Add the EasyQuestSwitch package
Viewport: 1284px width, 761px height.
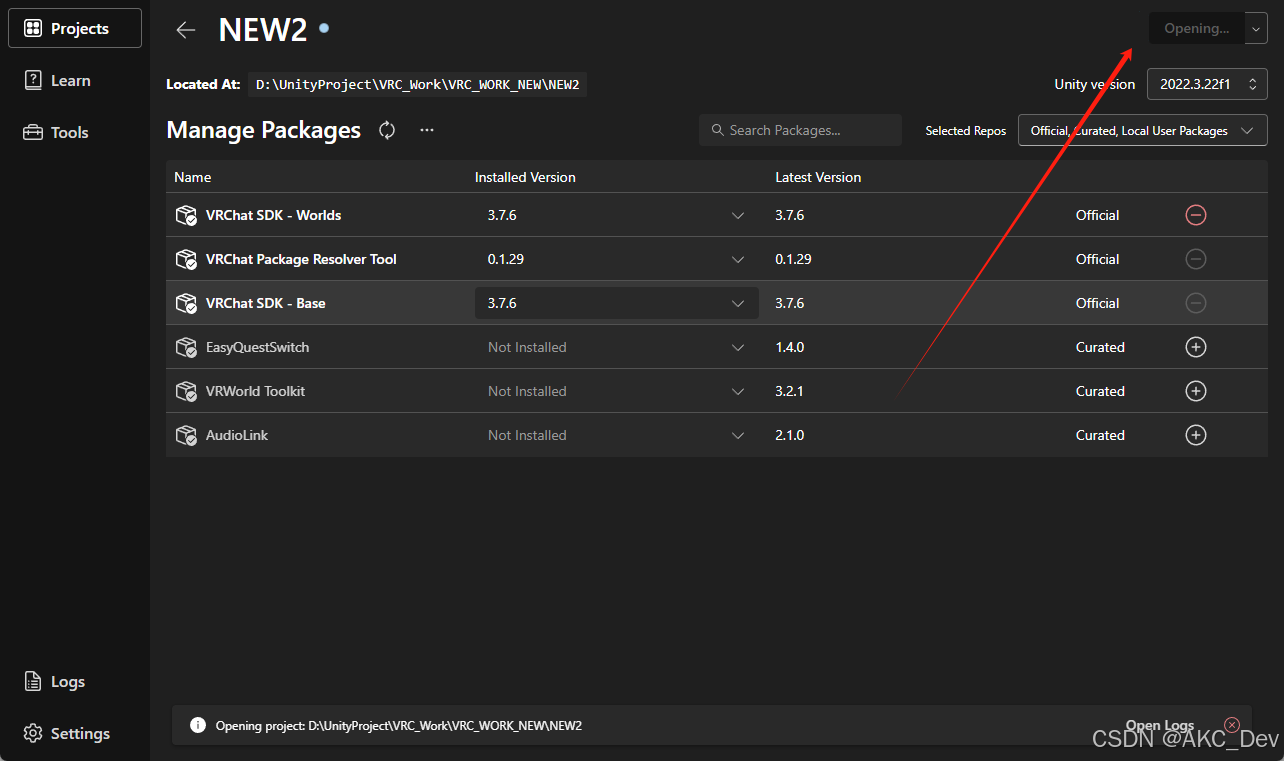1196,347
